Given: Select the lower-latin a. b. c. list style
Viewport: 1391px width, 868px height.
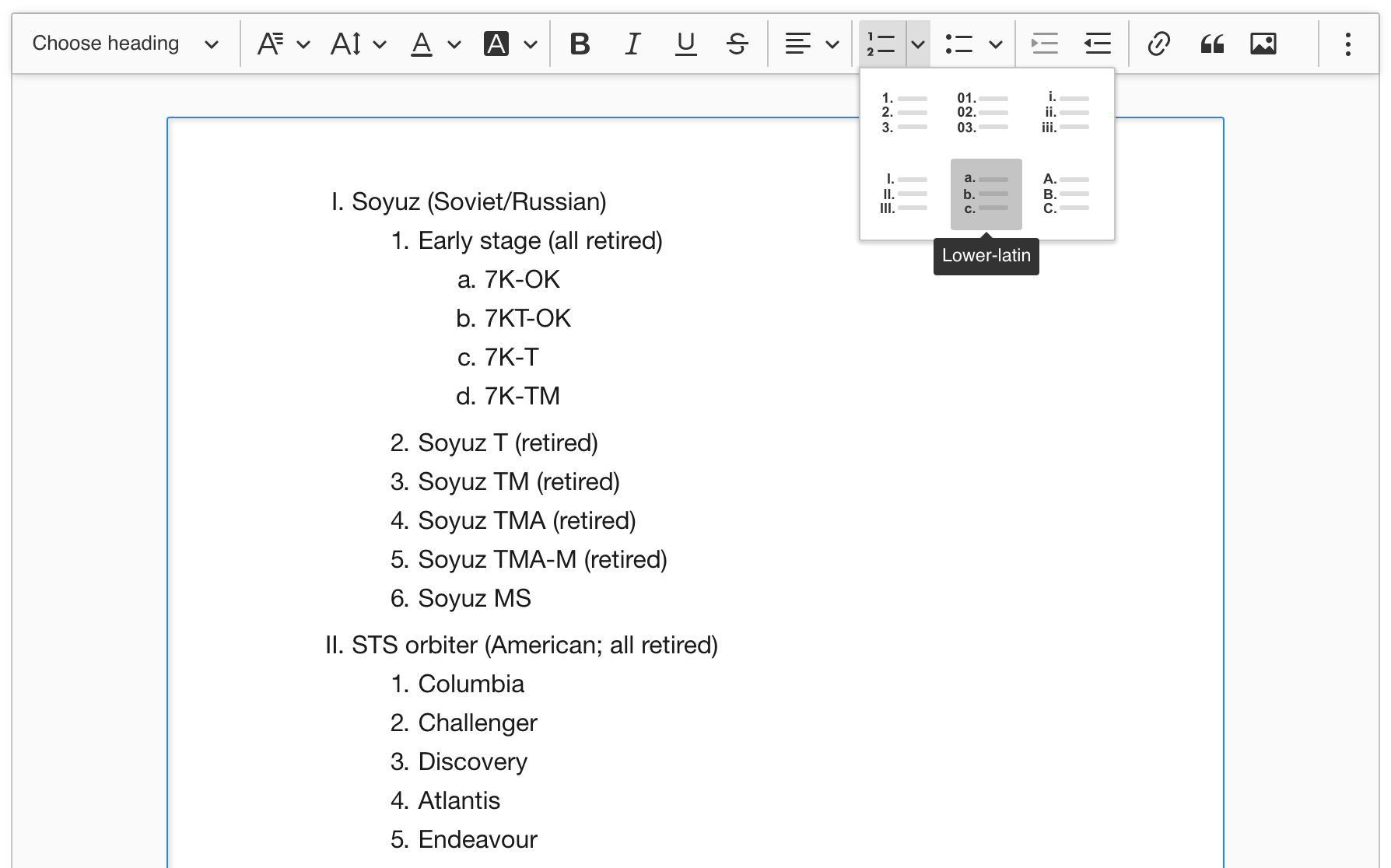Looking at the screenshot, I should [986, 194].
